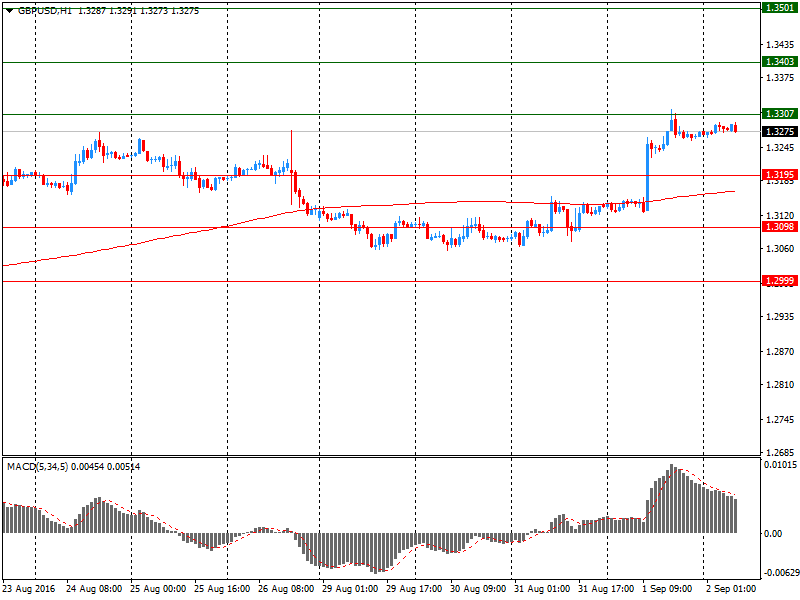The image size is (800, 600).
Task: Select the current price label 1.3275
Action: [x=780, y=132]
